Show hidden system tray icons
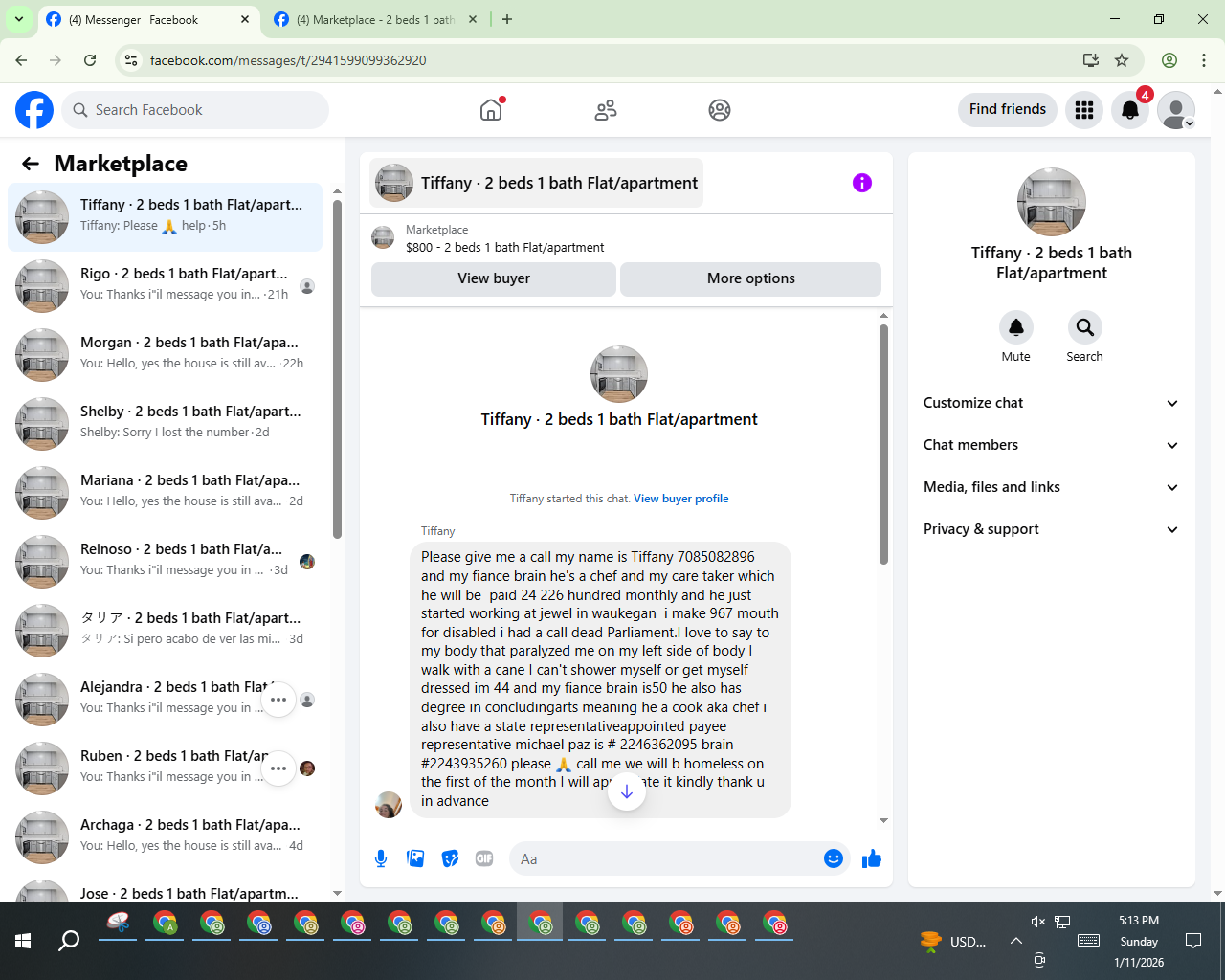1225x980 pixels. (x=1016, y=941)
